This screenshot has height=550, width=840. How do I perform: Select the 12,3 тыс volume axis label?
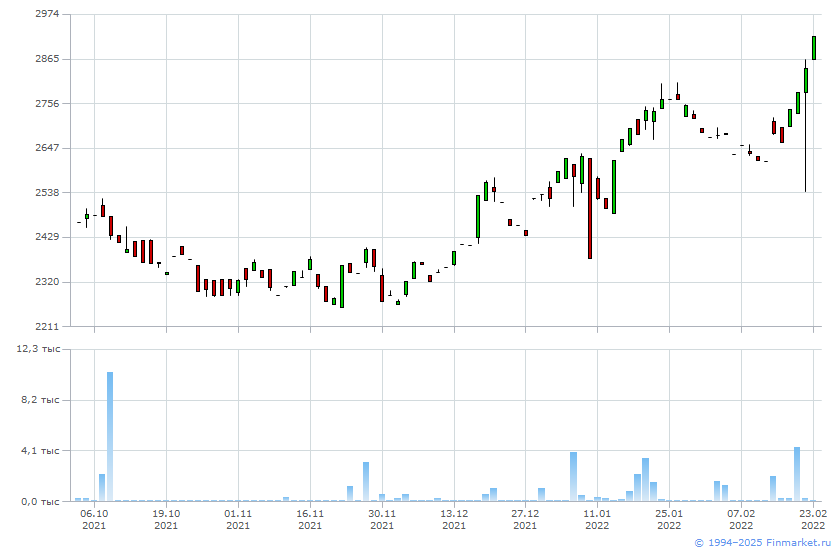39,349
